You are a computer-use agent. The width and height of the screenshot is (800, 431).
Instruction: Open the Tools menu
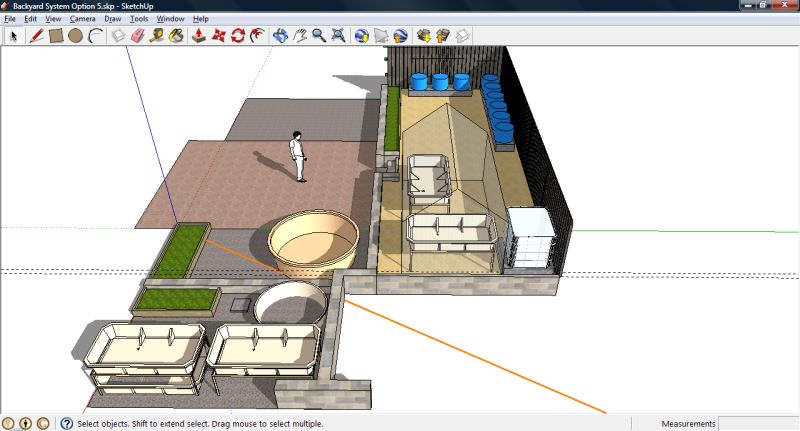(139, 19)
